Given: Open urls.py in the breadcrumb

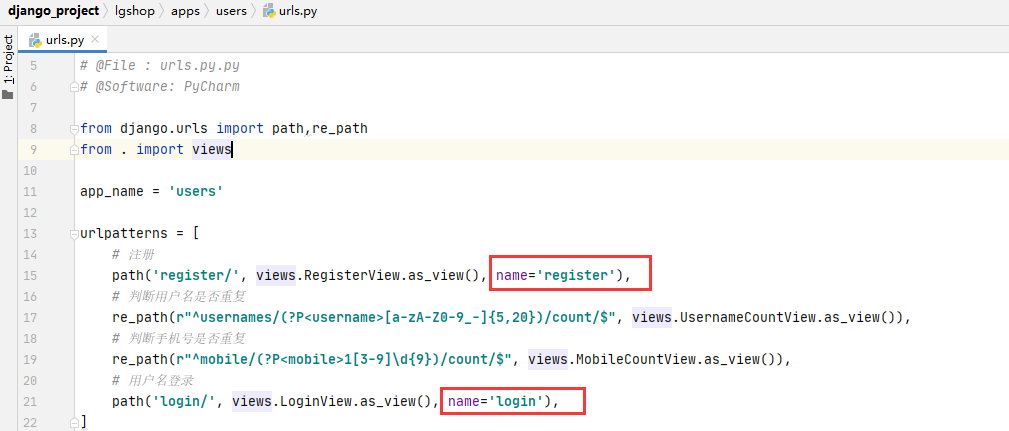Looking at the screenshot, I should tap(297, 12).
